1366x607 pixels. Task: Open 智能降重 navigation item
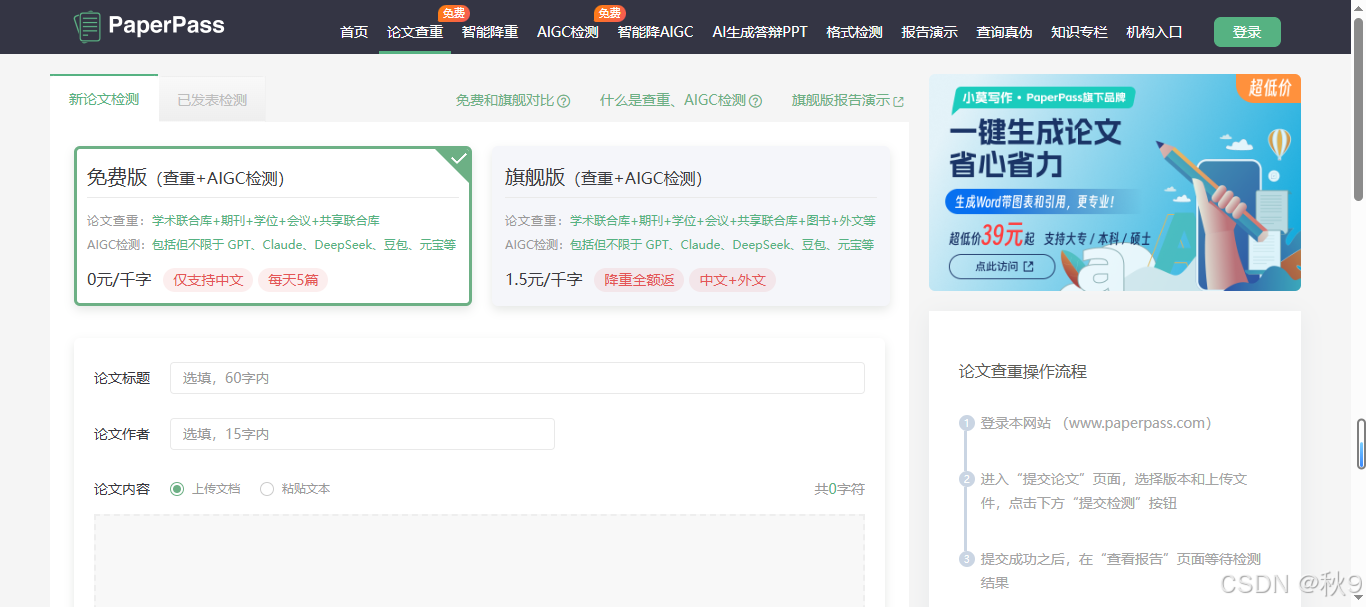(x=490, y=32)
